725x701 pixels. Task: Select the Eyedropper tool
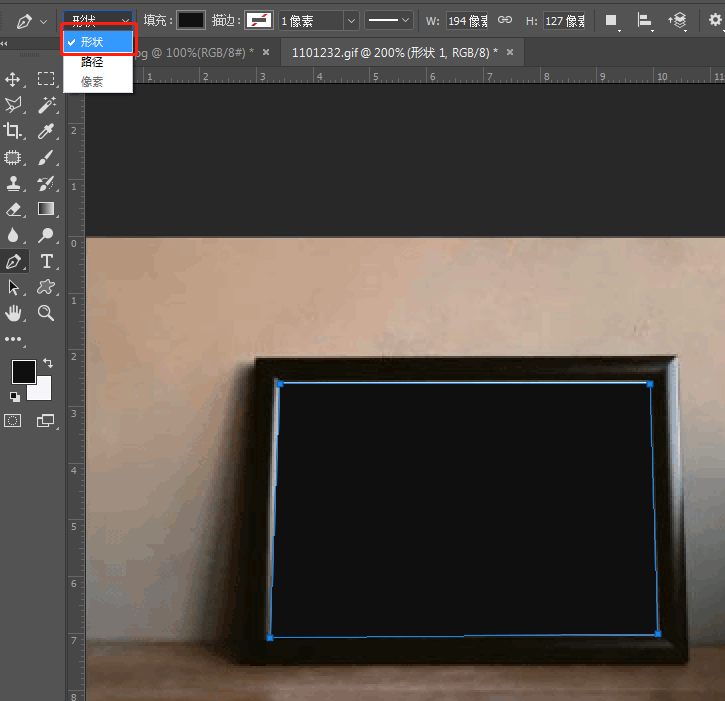tap(46, 131)
